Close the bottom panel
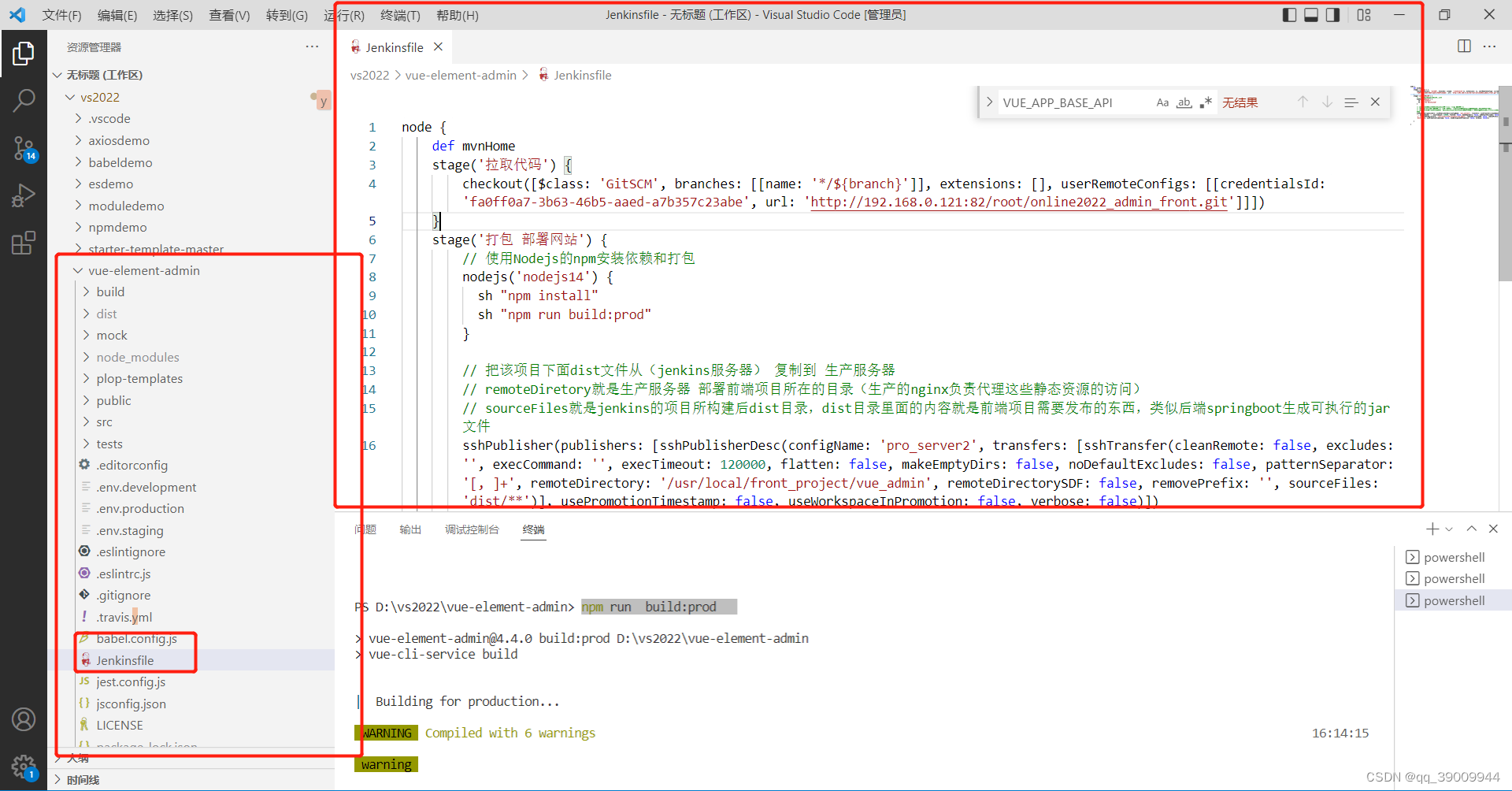 [x=1493, y=529]
